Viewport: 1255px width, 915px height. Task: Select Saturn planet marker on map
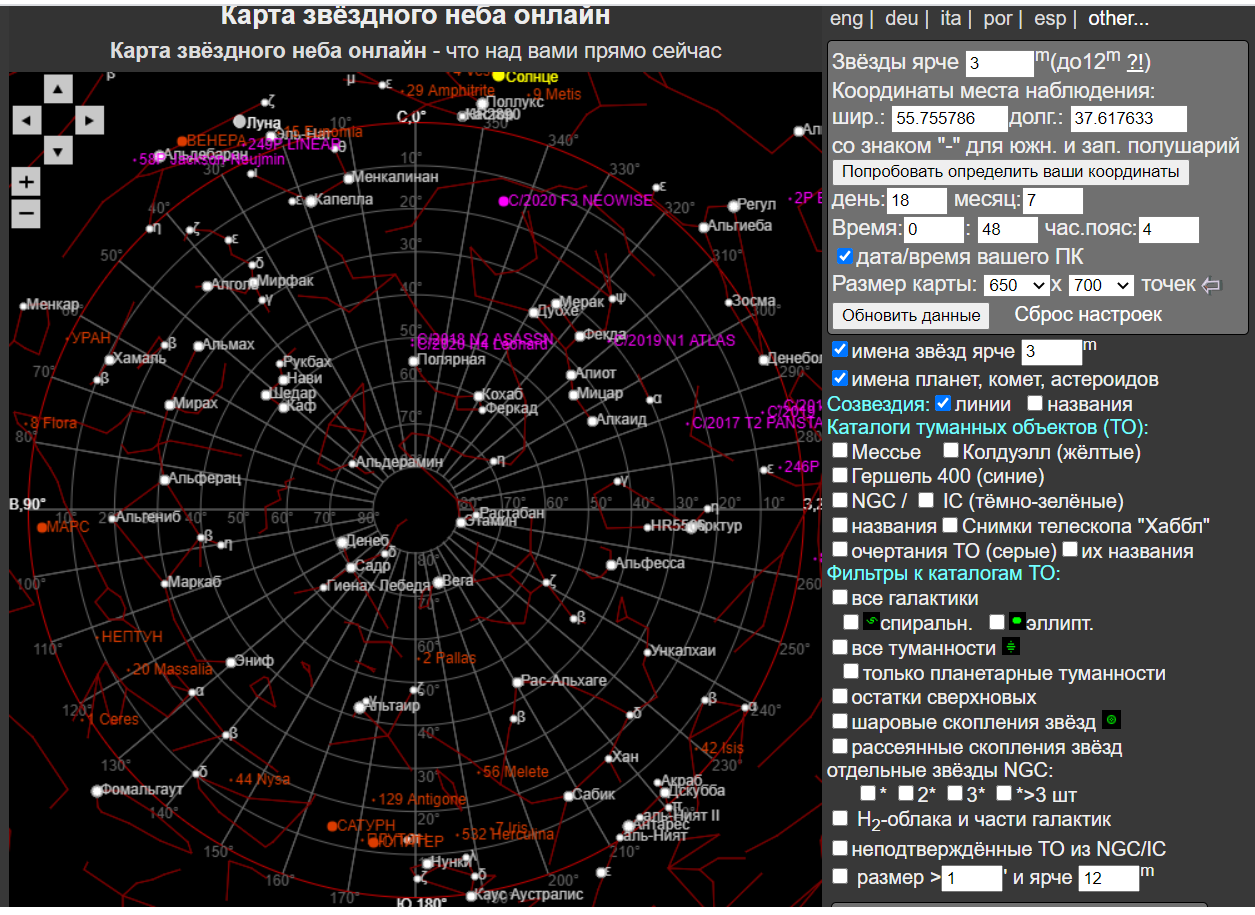tap(332, 826)
